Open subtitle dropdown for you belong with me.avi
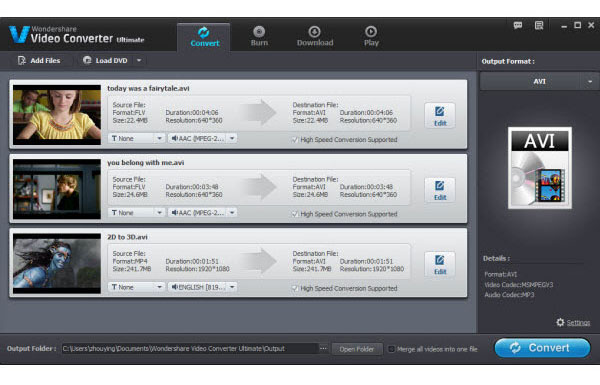The width and height of the screenshot is (600, 385). click(137, 213)
